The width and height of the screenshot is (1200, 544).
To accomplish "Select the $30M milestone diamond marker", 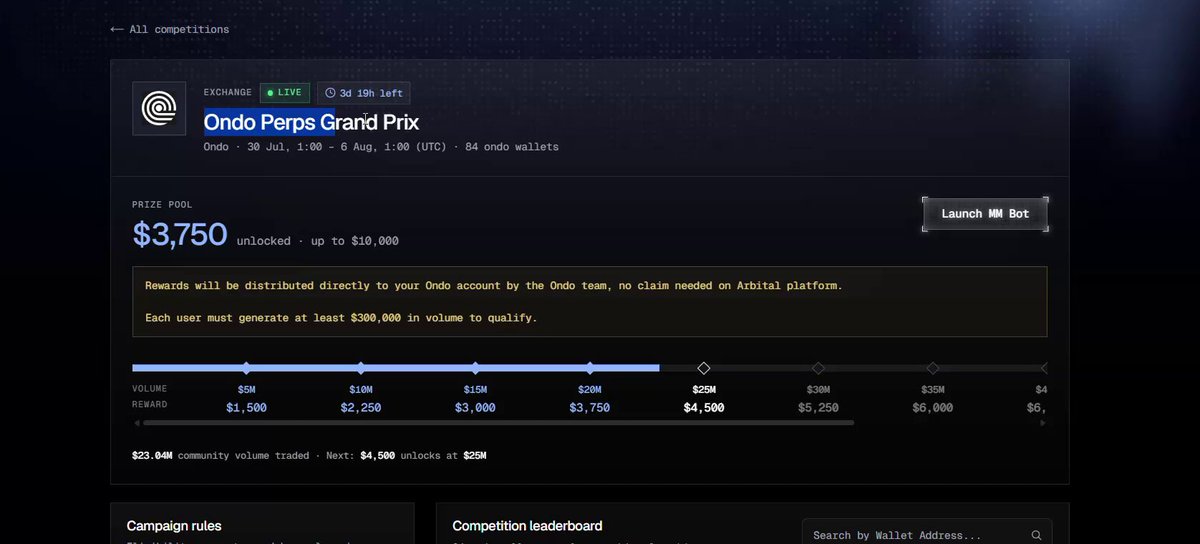I will tap(818, 368).
